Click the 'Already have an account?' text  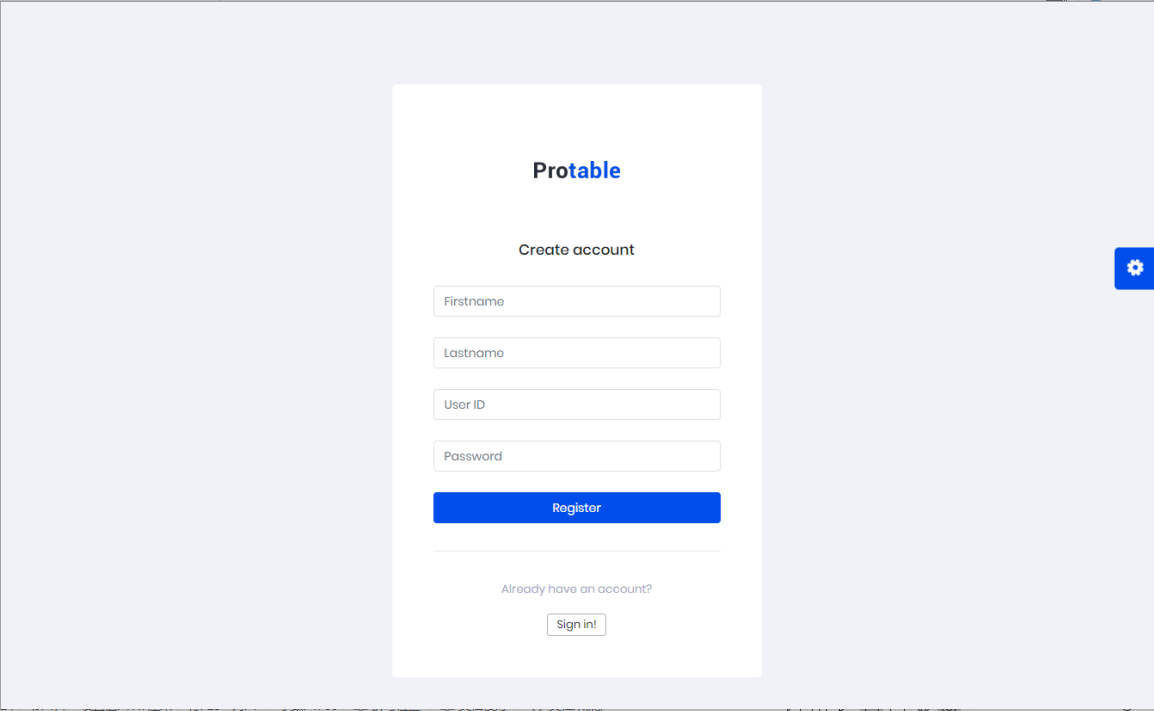click(576, 589)
